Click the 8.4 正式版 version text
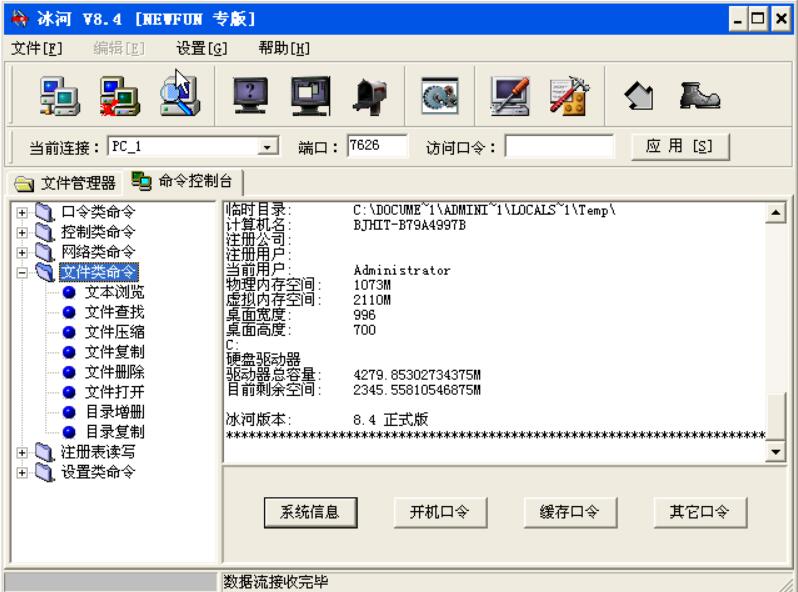Image resolution: width=798 pixels, height=592 pixels. click(x=390, y=420)
